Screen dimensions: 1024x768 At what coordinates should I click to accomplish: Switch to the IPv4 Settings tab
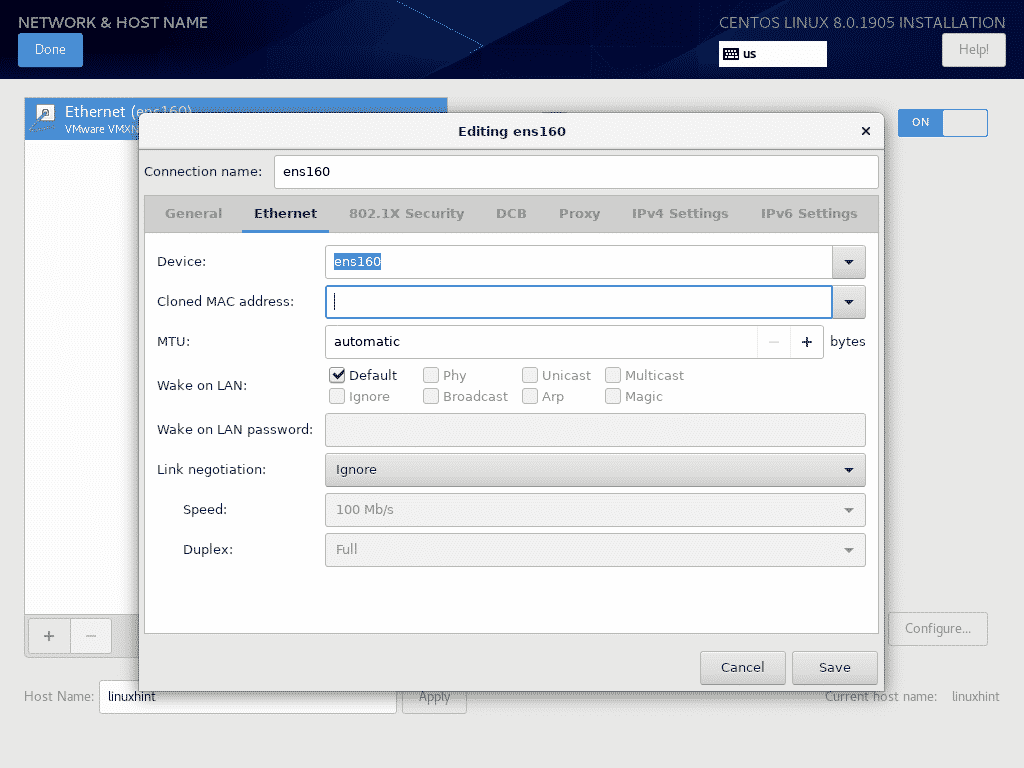coord(680,214)
